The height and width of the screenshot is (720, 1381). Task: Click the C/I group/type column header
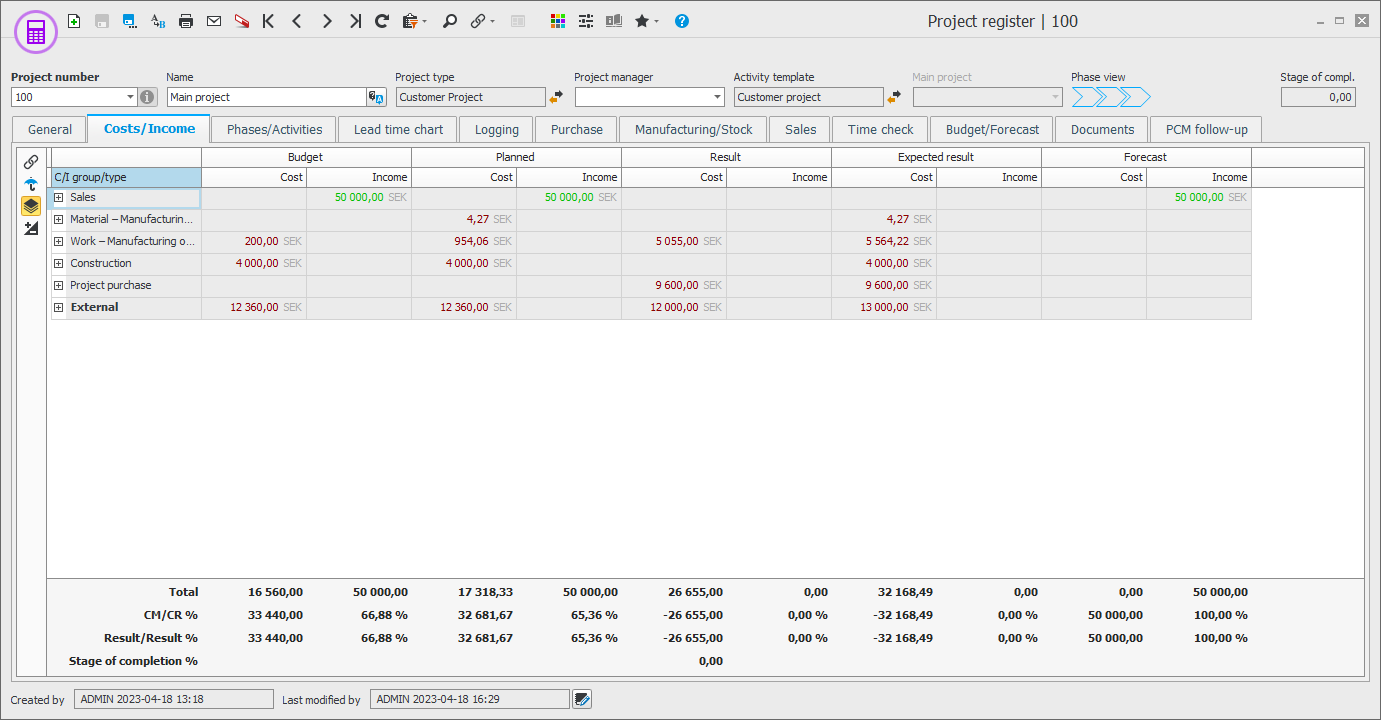tap(126, 177)
